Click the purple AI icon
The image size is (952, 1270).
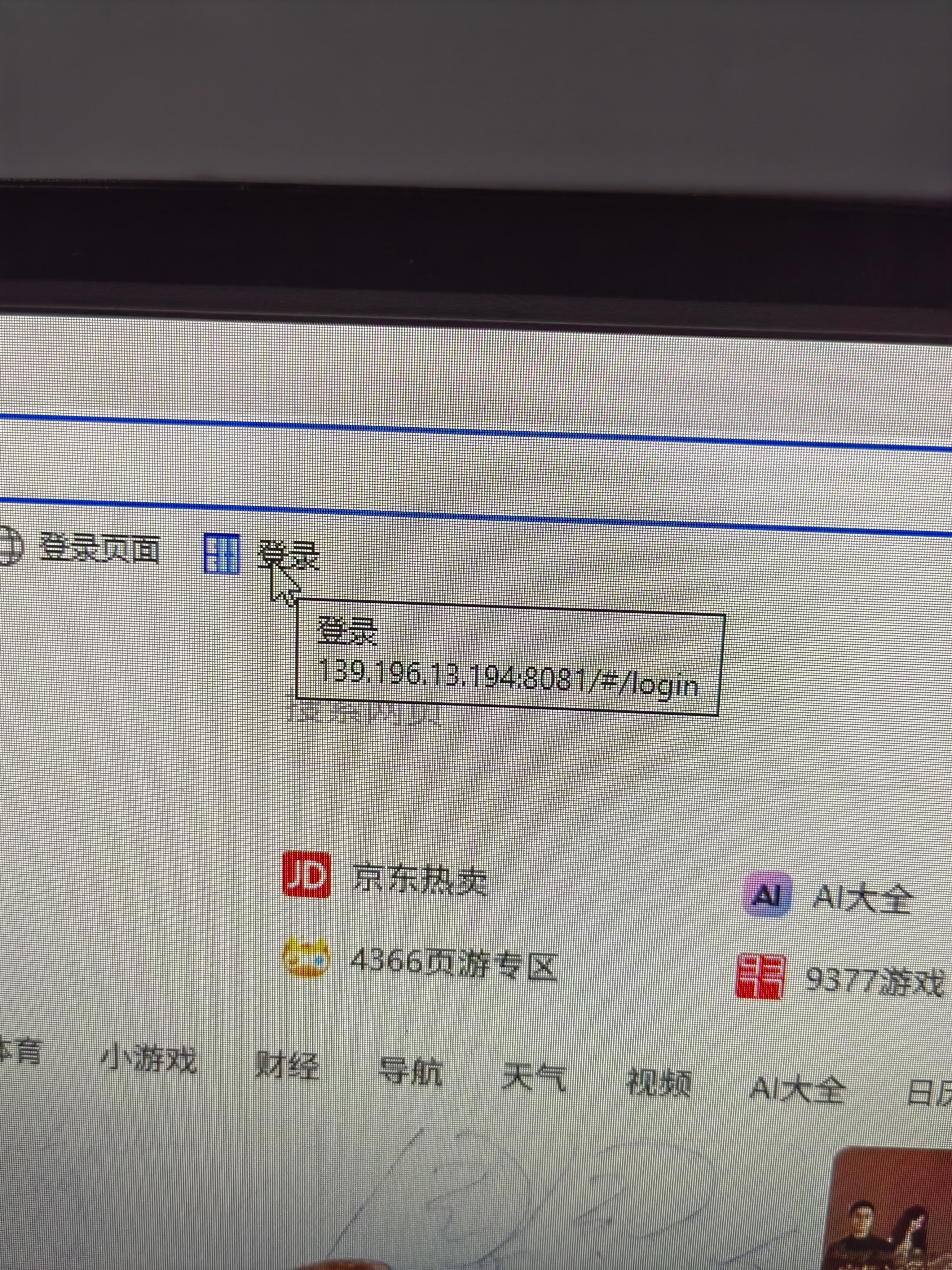(768, 894)
